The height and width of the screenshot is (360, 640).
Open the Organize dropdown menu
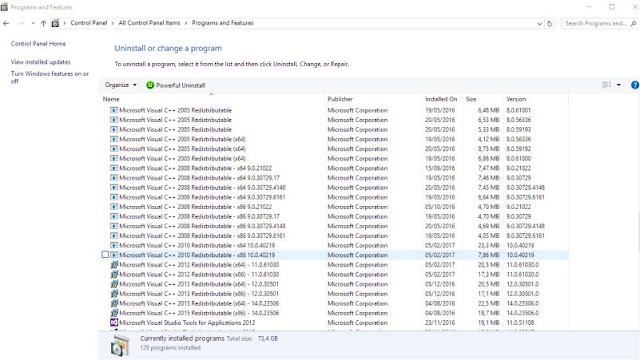(x=120, y=85)
